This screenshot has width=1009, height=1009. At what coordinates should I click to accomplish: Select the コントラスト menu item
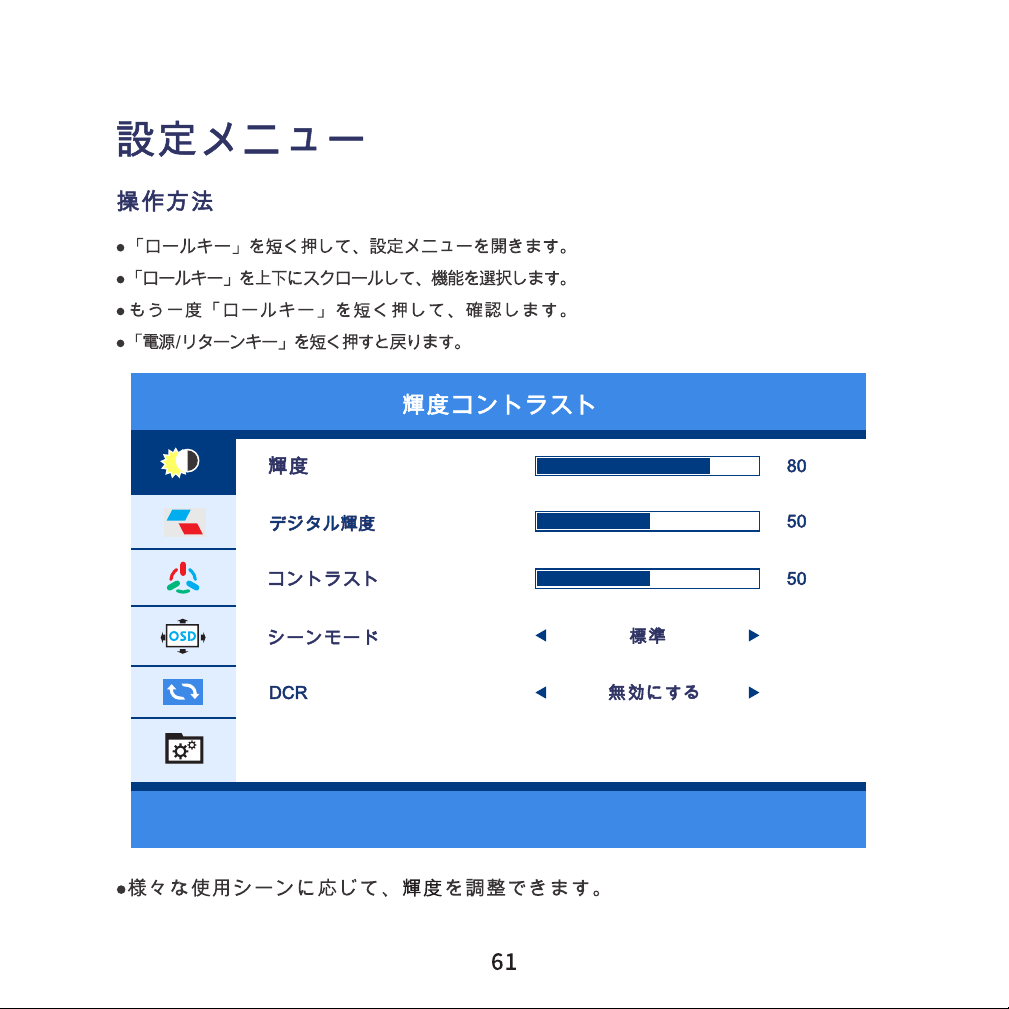pos(322,579)
